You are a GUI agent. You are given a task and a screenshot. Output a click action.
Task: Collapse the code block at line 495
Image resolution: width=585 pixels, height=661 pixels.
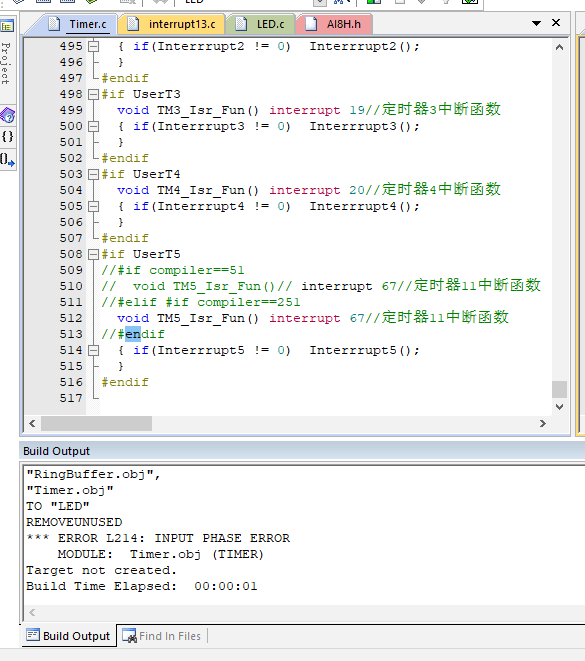[x=94, y=46]
